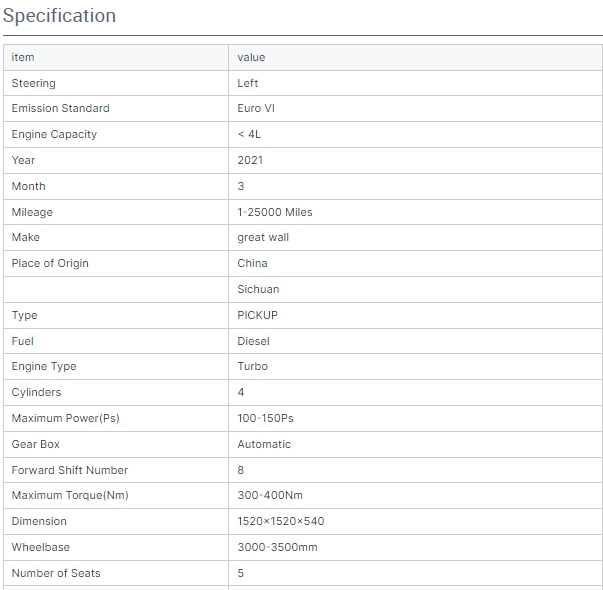
Task: Click the Specification heading
Action: click(x=59, y=16)
